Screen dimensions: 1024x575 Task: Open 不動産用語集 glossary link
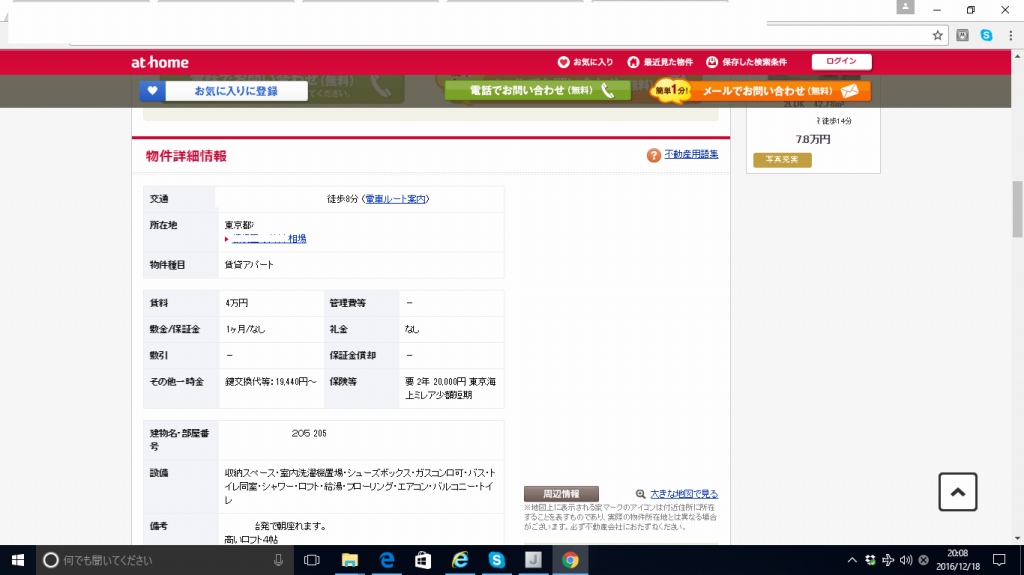click(x=691, y=154)
